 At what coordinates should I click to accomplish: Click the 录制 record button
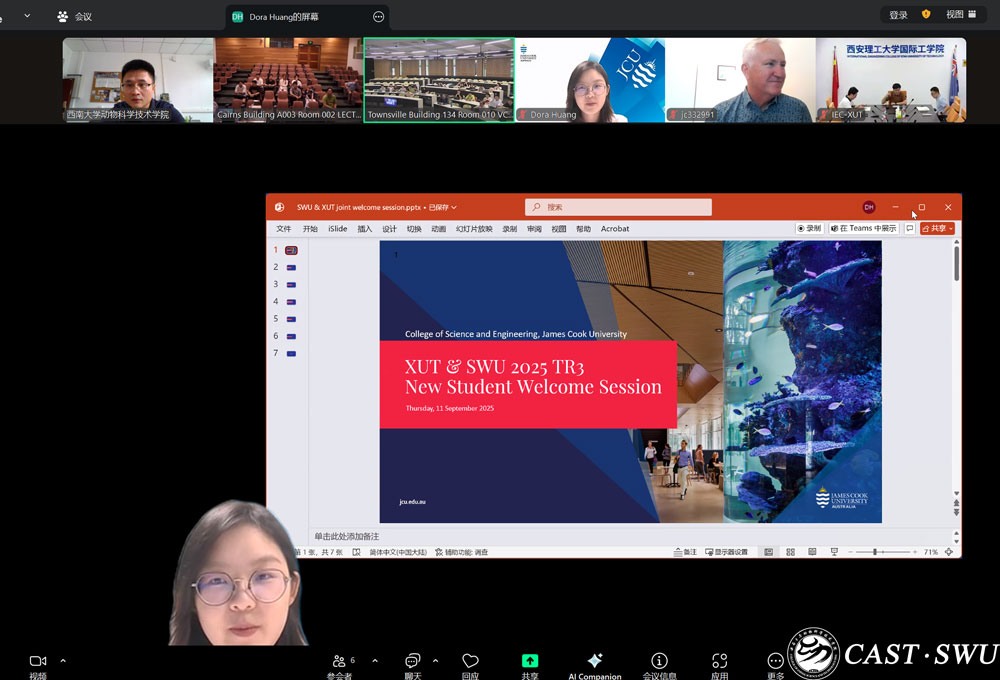809,228
